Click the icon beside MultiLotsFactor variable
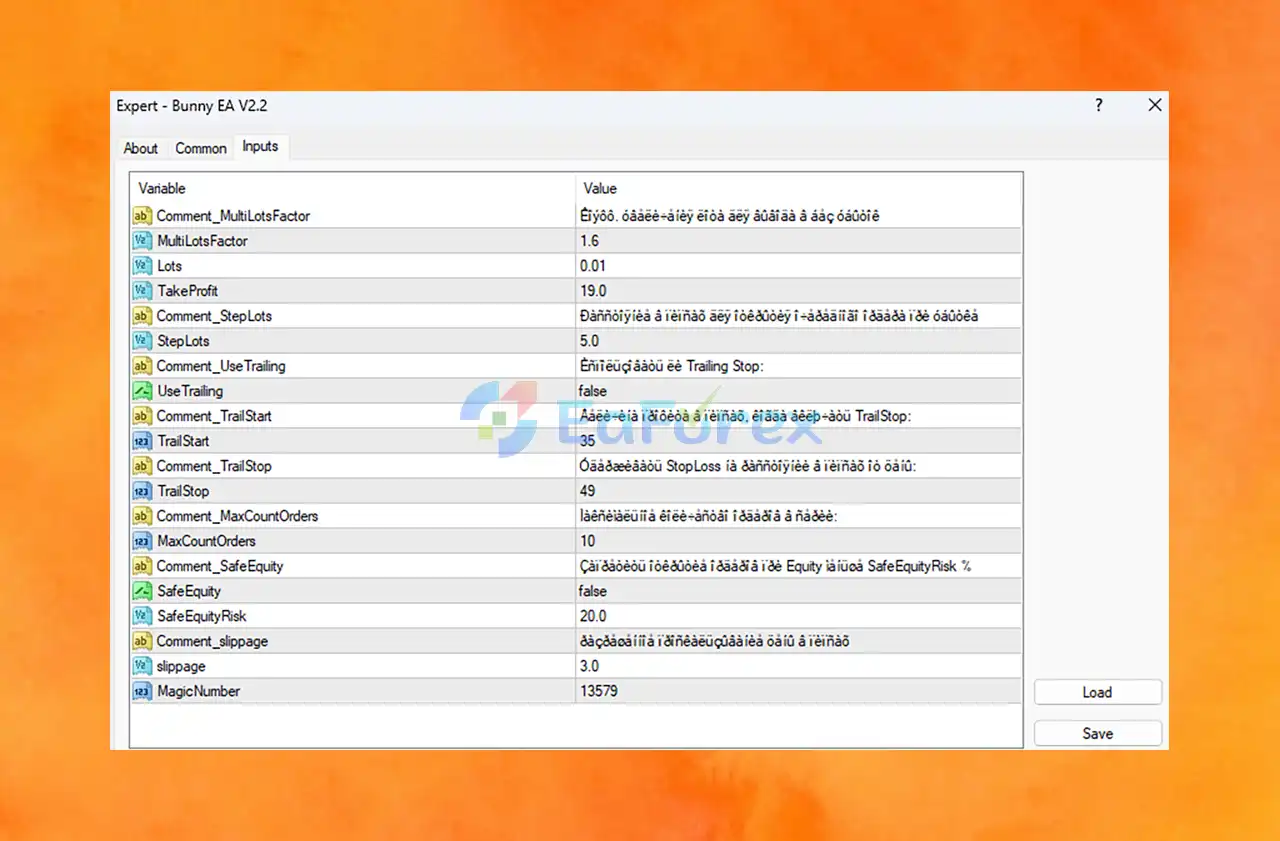Screen dimensions: 1280x841 (141, 241)
